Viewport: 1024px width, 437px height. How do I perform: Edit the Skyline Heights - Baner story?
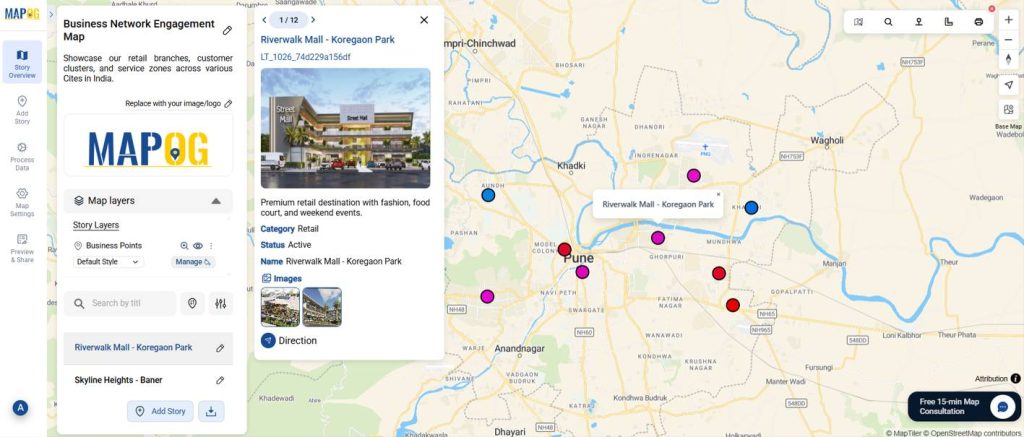220,380
